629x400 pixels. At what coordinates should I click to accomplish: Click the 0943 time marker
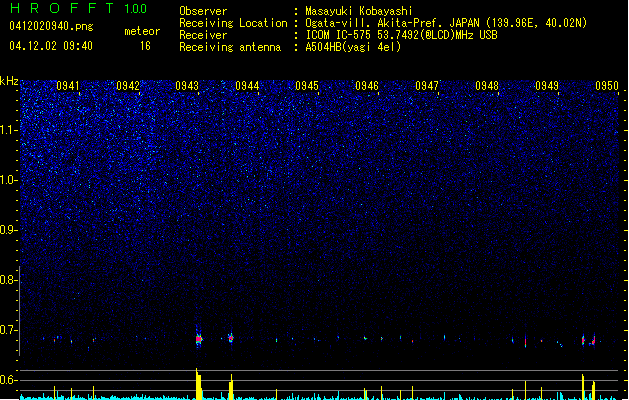(187, 86)
